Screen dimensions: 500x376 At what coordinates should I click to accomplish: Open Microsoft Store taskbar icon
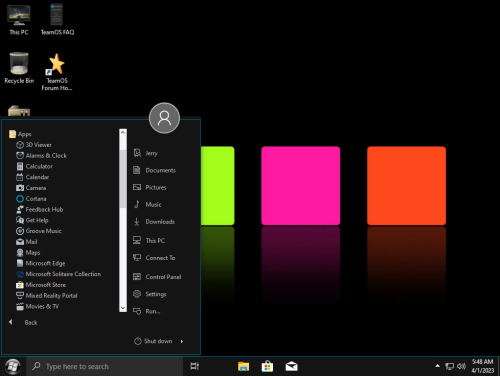click(x=267, y=366)
